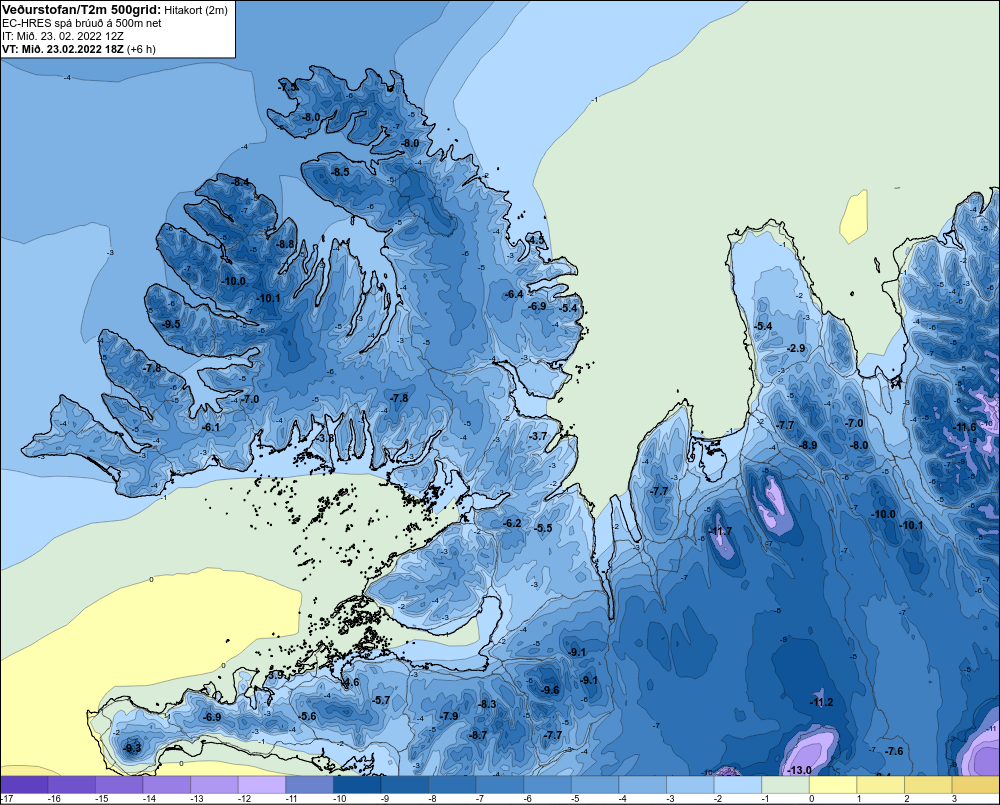Select the -8.5 temperature value
Screen dimensions: 1000x805
pyautogui.click(x=340, y=172)
